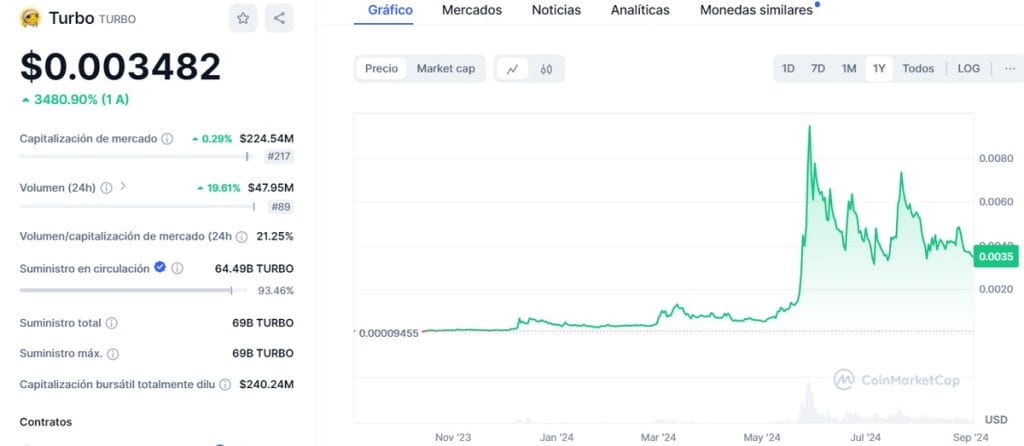Open the Gráfico tab

(x=390, y=10)
